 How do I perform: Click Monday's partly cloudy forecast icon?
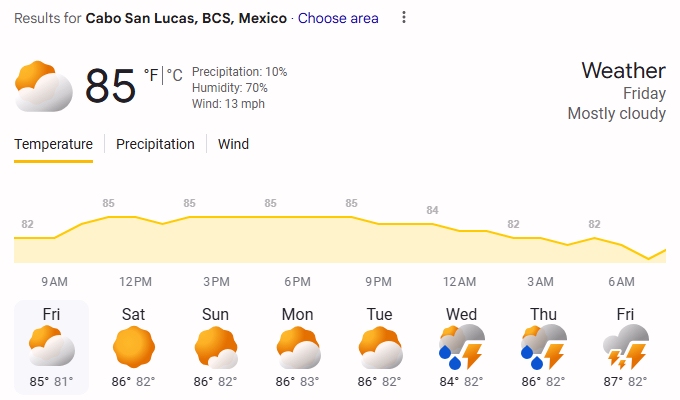click(297, 347)
